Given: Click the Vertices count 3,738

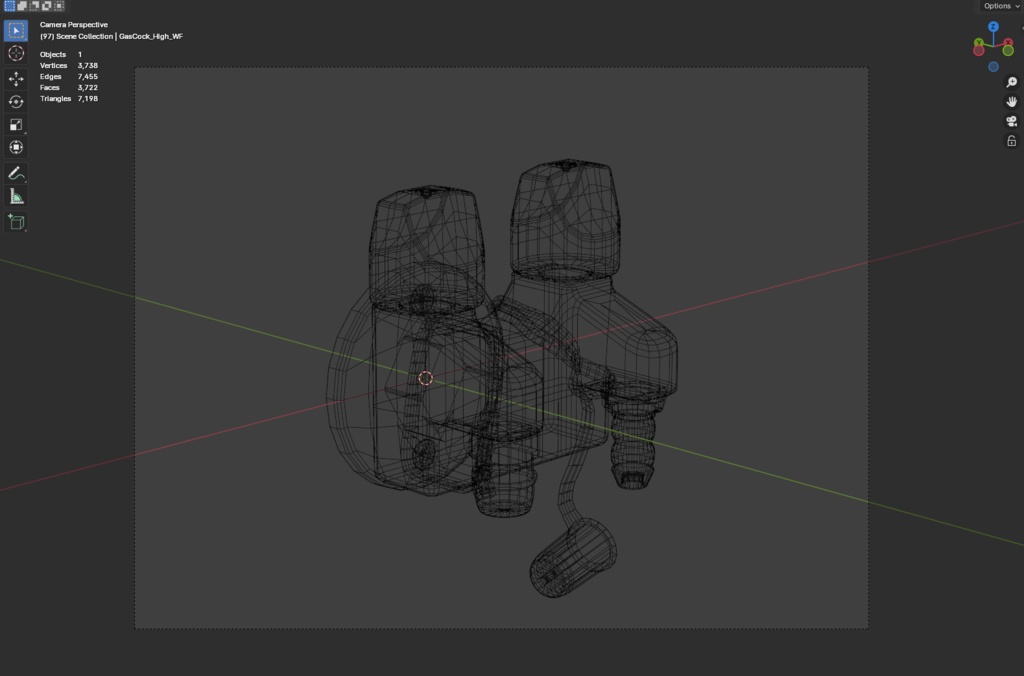Looking at the screenshot, I should [88, 66].
